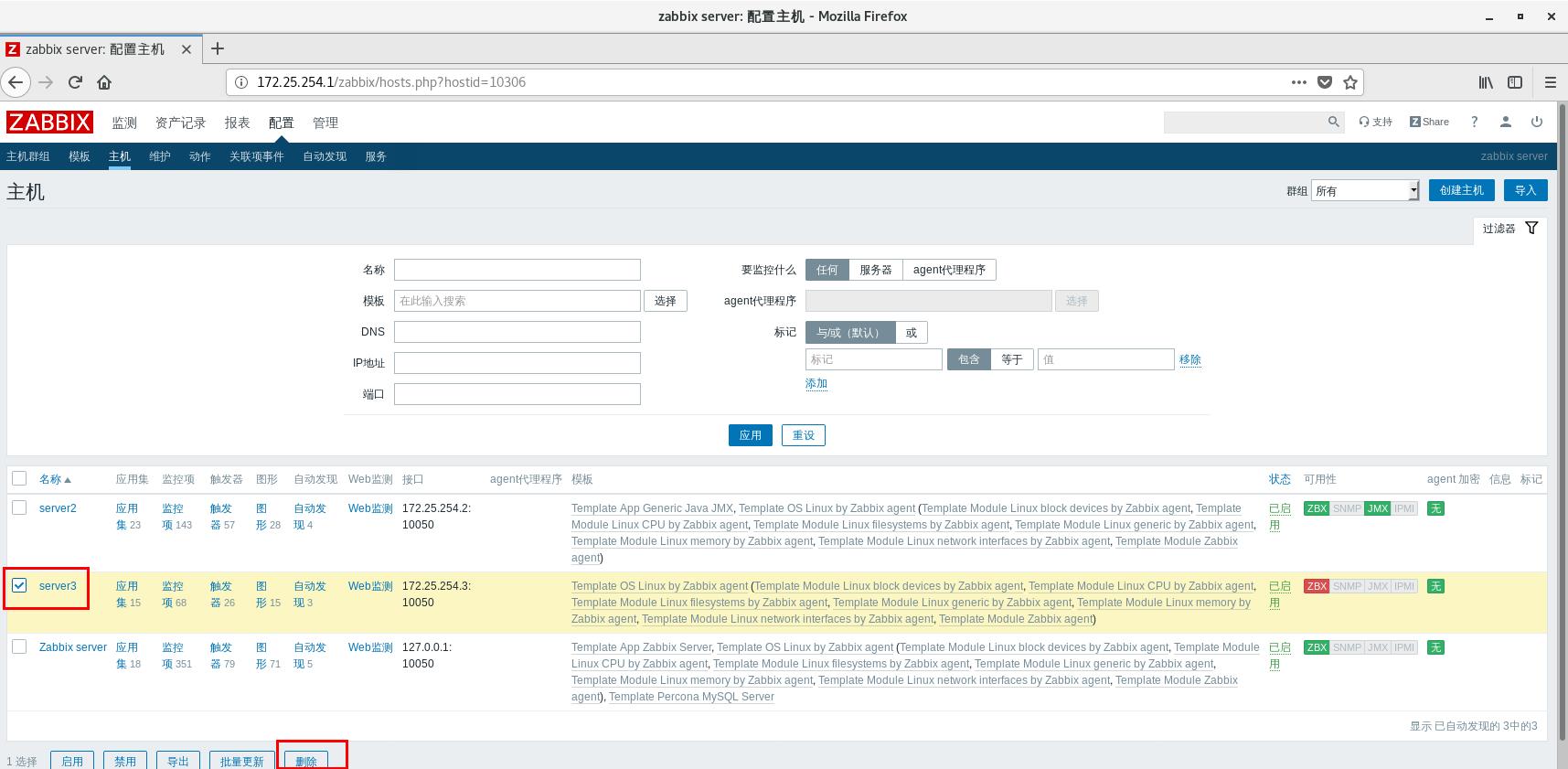Delete the selected host with 删除 button
The image size is (1568, 769).
(306, 761)
